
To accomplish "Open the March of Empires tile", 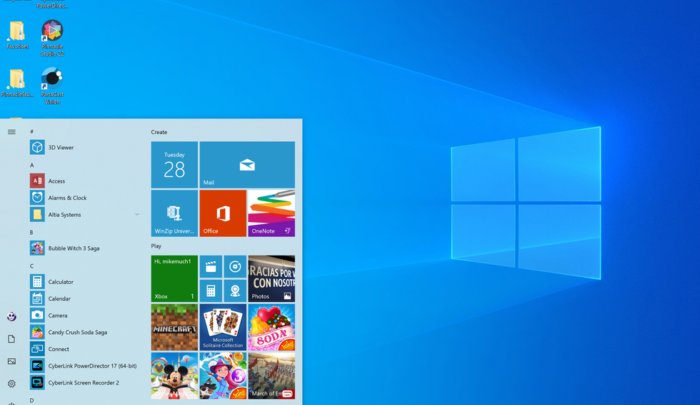I will (x=271, y=376).
